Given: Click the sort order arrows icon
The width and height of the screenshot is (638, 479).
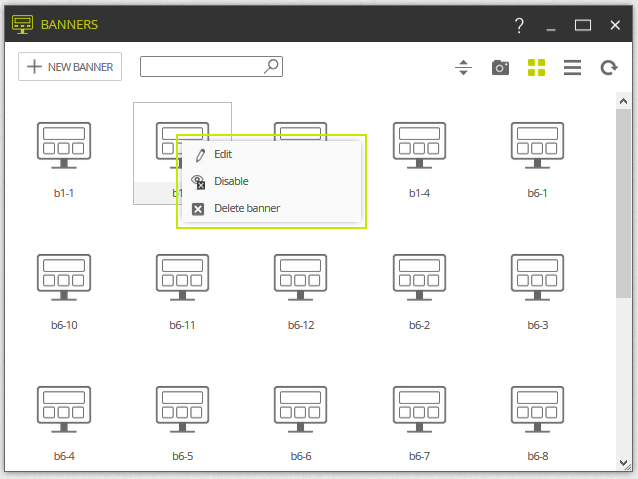Looking at the screenshot, I should [x=463, y=68].
